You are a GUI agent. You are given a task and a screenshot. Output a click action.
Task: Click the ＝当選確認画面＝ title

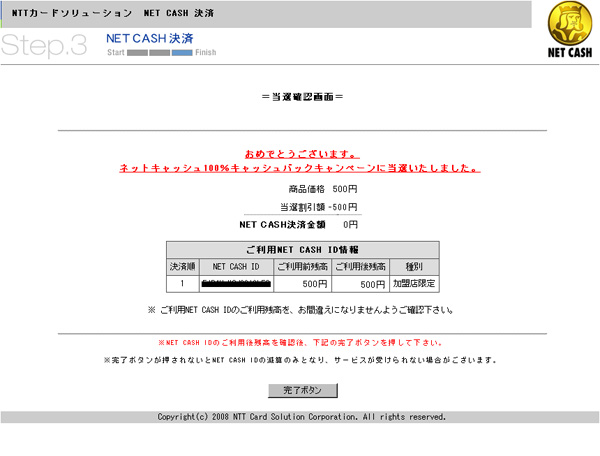(x=302, y=97)
